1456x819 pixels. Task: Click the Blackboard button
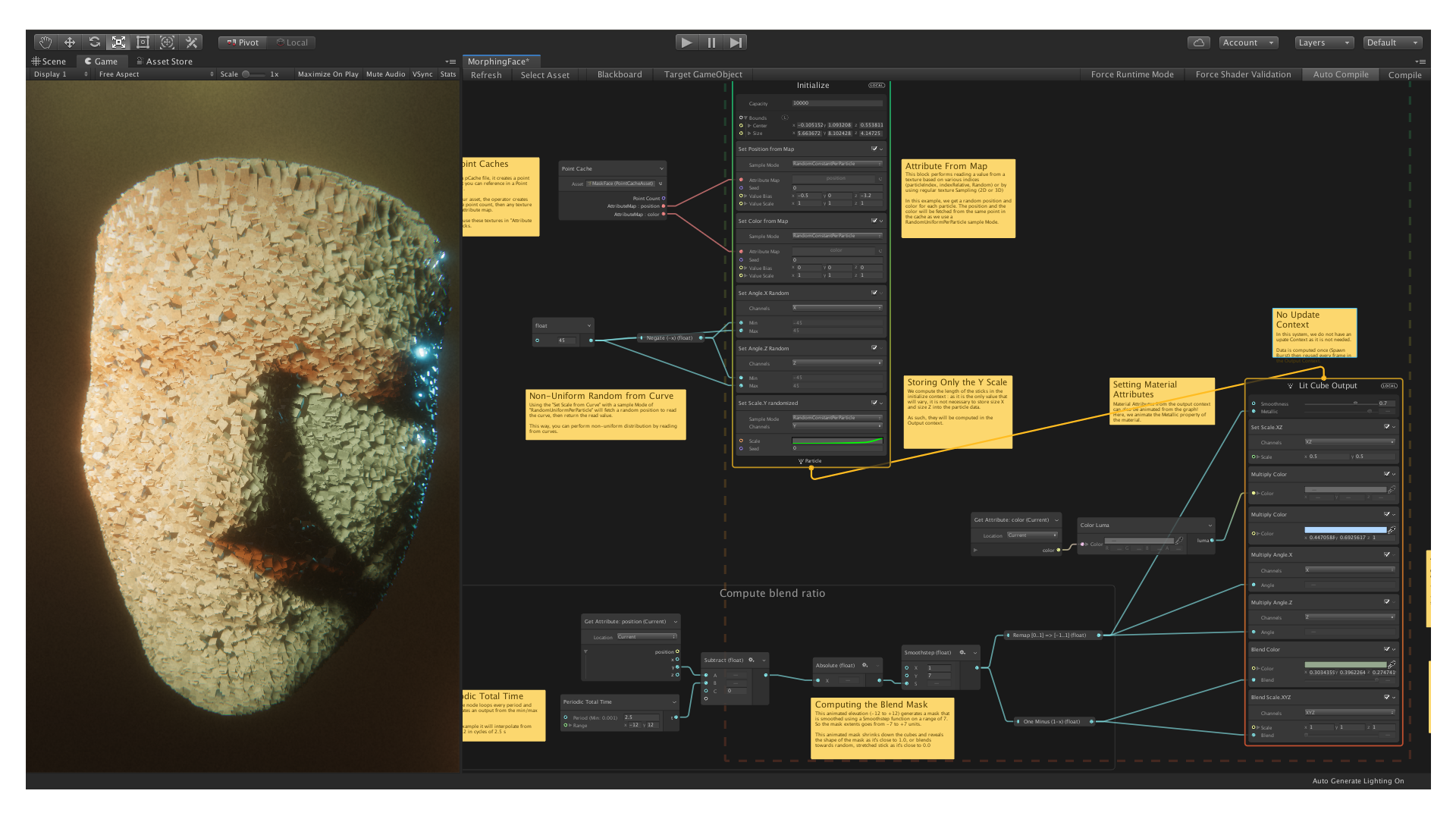[620, 74]
